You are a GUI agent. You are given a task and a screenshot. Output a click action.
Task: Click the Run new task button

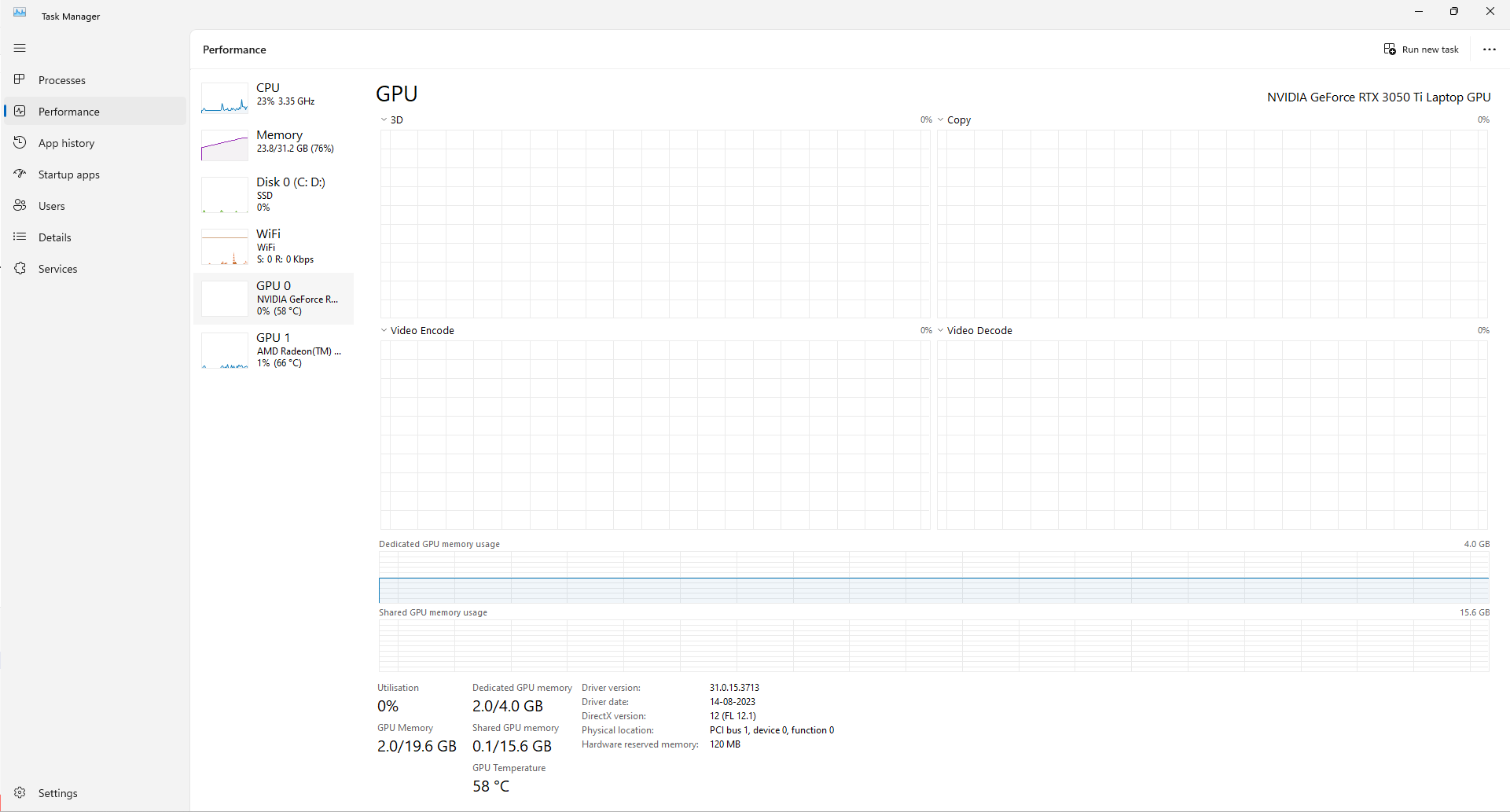tap(1421, 49)
